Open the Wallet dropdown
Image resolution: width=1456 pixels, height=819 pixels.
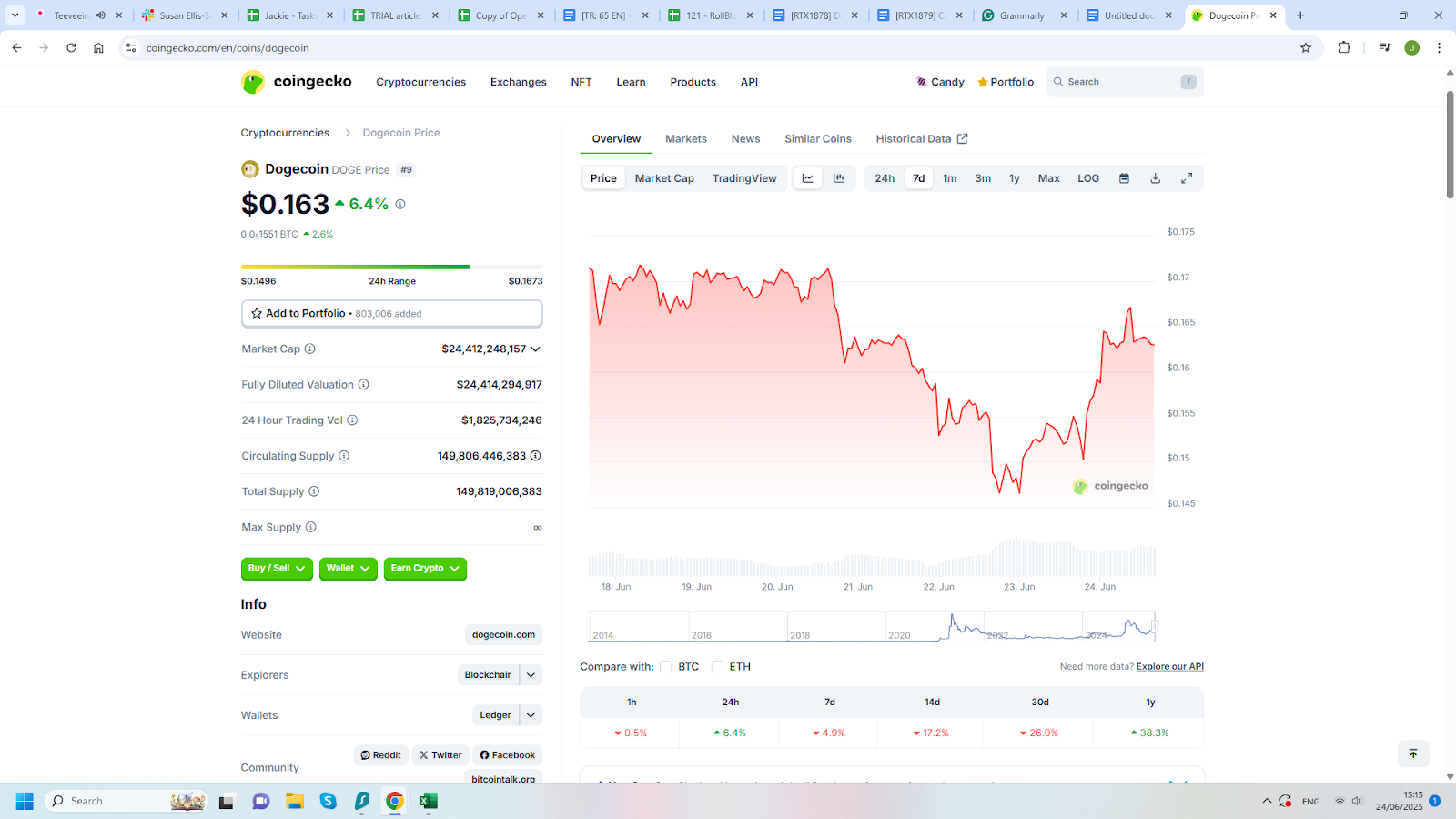349,569
